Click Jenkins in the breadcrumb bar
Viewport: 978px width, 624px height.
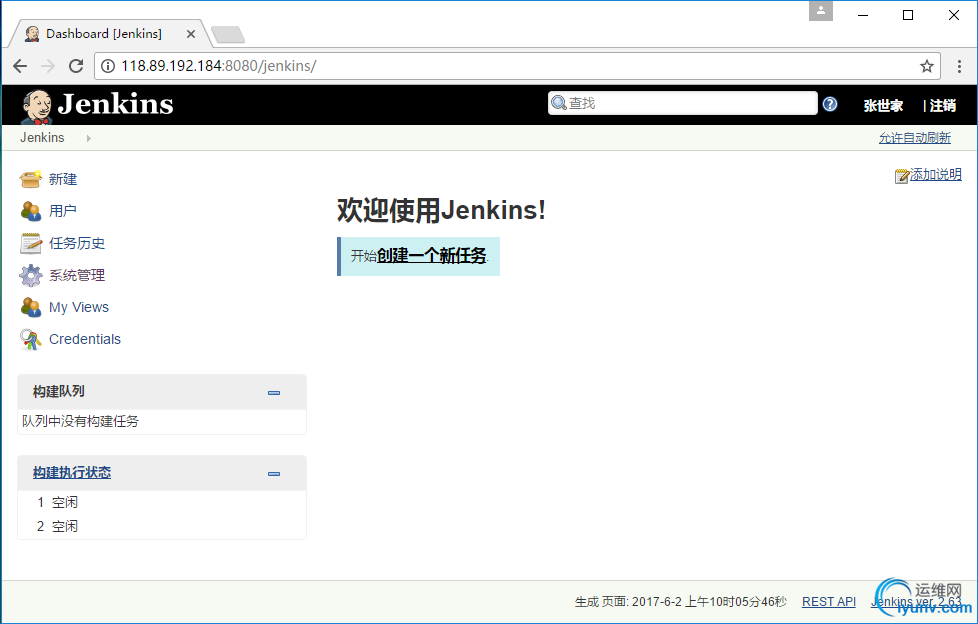(41, 137)
